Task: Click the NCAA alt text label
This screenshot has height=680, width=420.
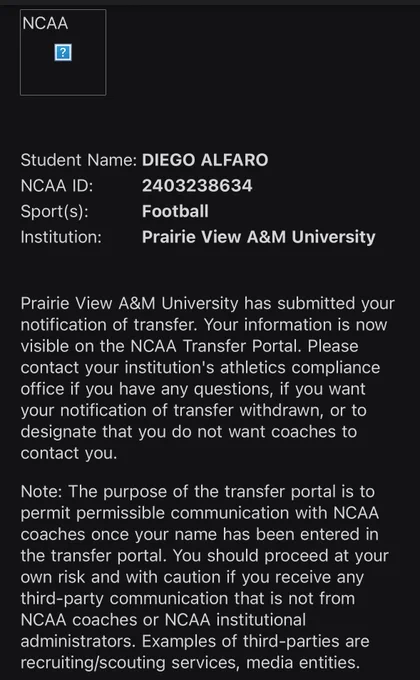Action: 45,23
